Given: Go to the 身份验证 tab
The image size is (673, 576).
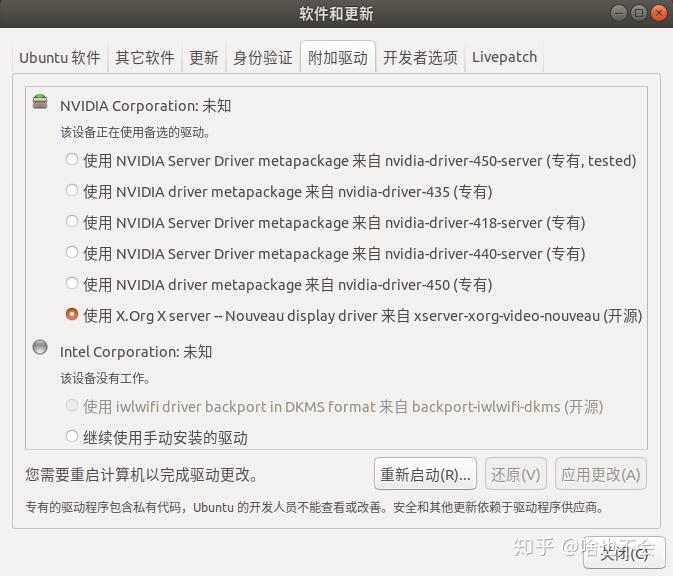Looking at the screenshot, I should [x=263, y=57].
